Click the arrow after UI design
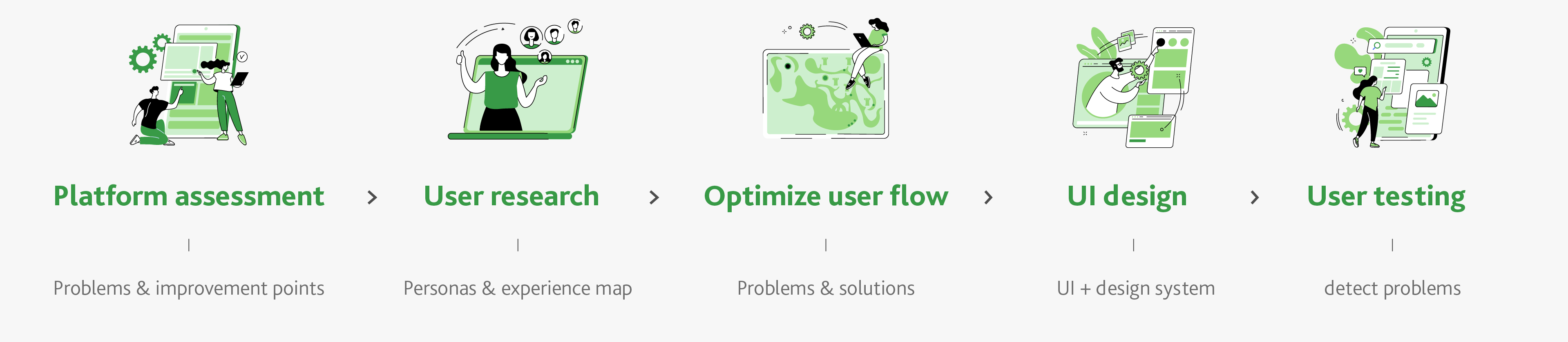Viewport: 1568px width, 342px height. click(x=1255, y=197)
